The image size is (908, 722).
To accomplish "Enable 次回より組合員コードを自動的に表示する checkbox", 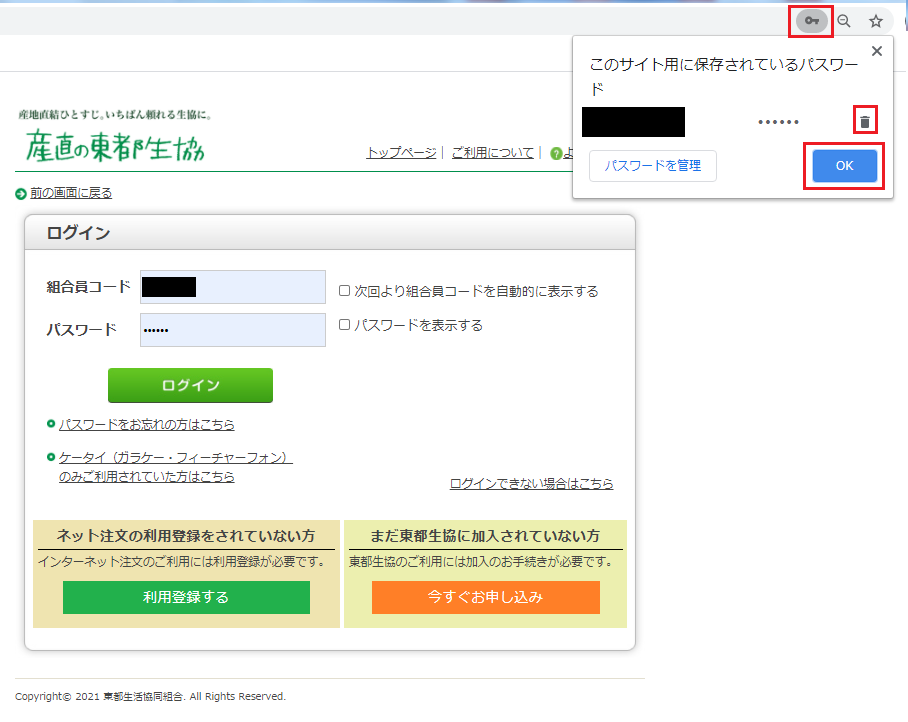I will click(x=345, y=291).
